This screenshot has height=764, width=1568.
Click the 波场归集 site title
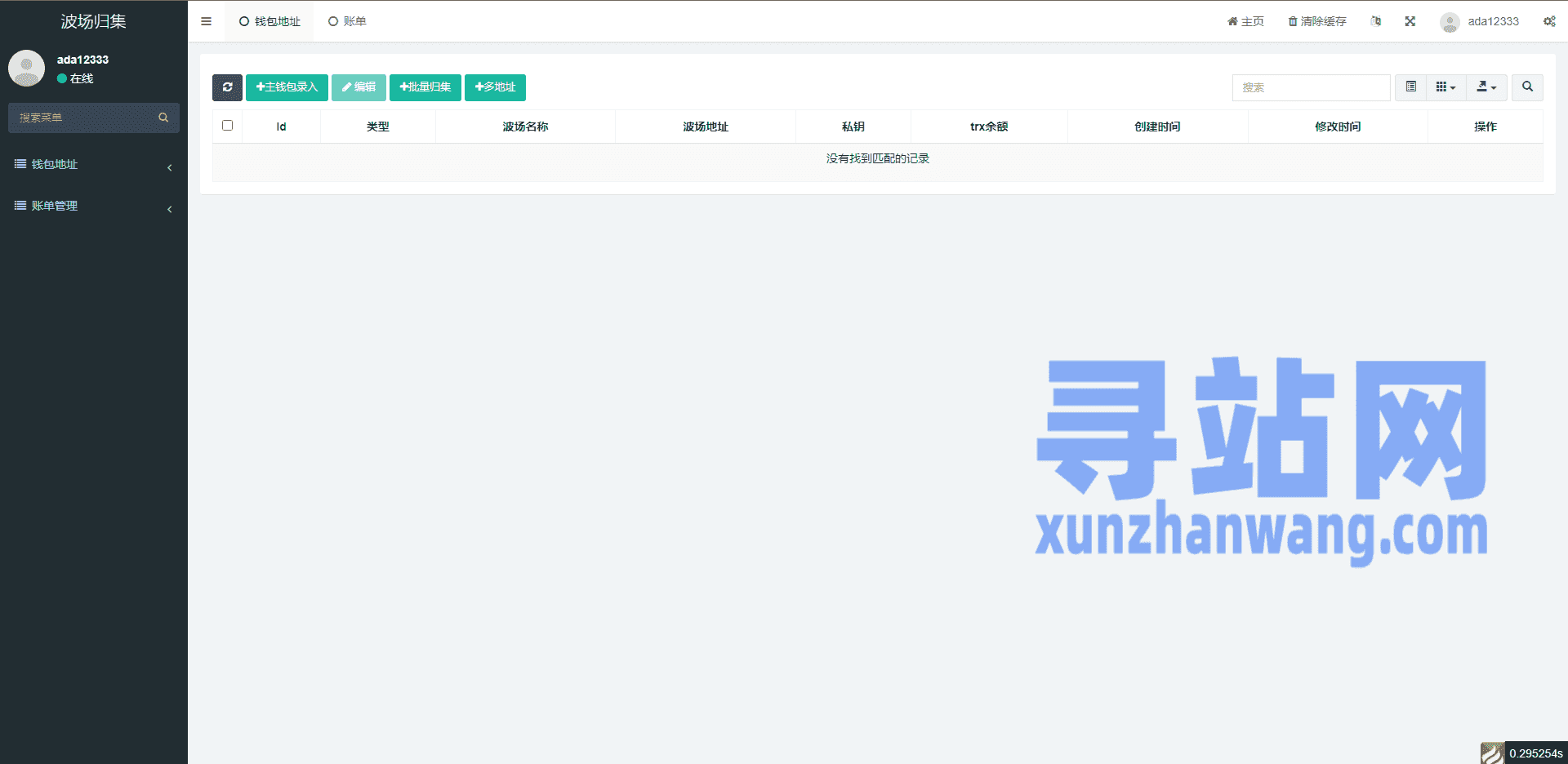(x=93, y=21)
